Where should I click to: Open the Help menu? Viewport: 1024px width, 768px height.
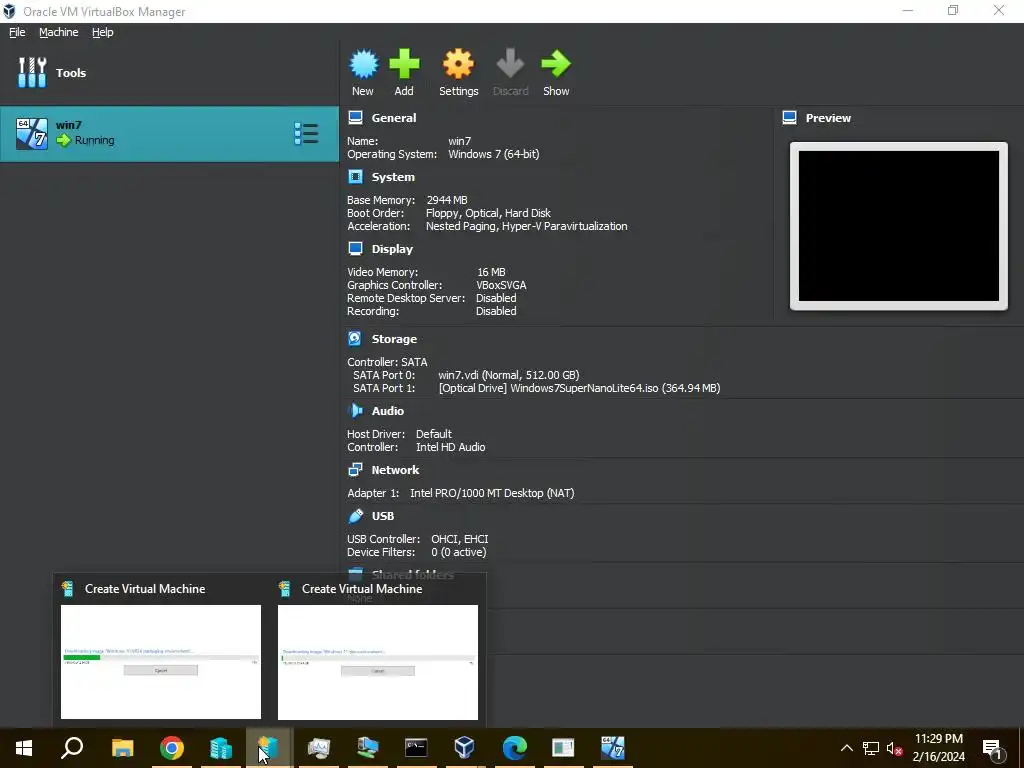coord(103,32)
